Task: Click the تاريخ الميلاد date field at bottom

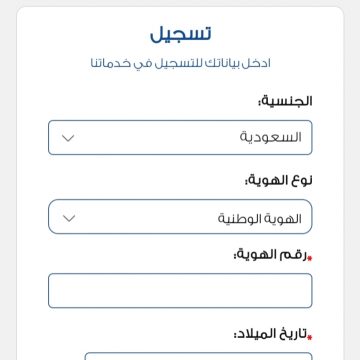Action: (x=198, y=356)
